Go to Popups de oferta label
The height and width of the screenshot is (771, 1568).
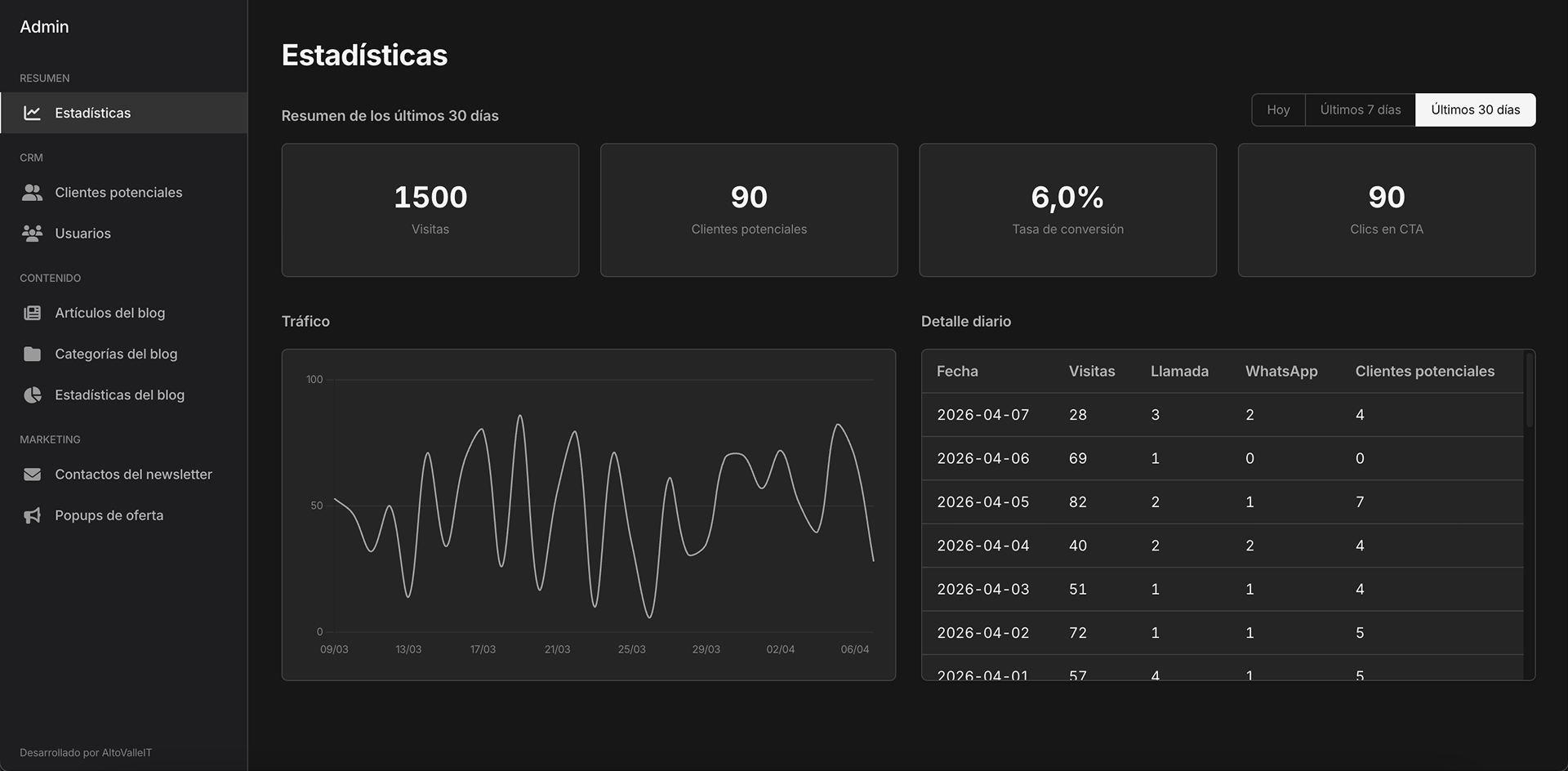coord(109,515)
